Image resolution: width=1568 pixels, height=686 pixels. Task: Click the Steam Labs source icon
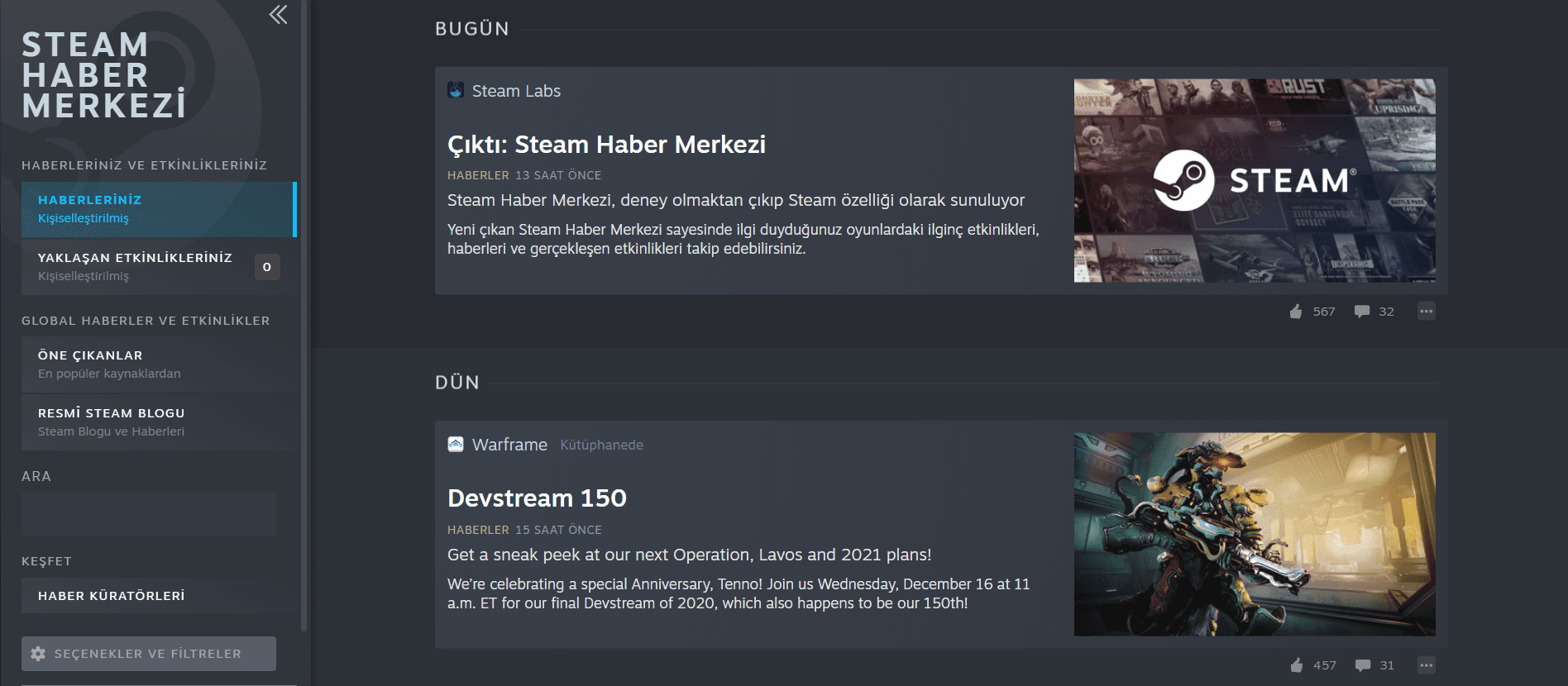456,90
